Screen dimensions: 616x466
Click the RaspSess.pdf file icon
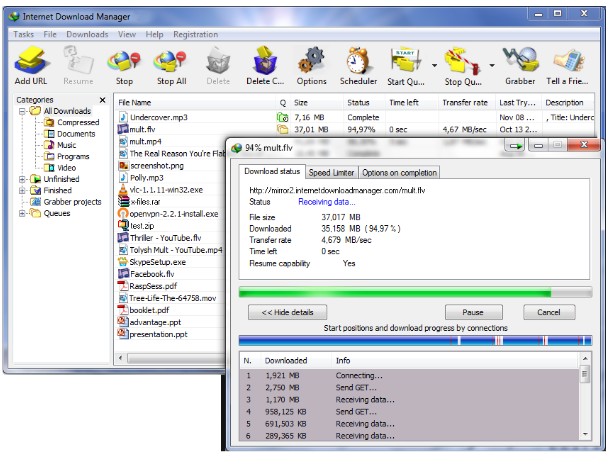123,286
